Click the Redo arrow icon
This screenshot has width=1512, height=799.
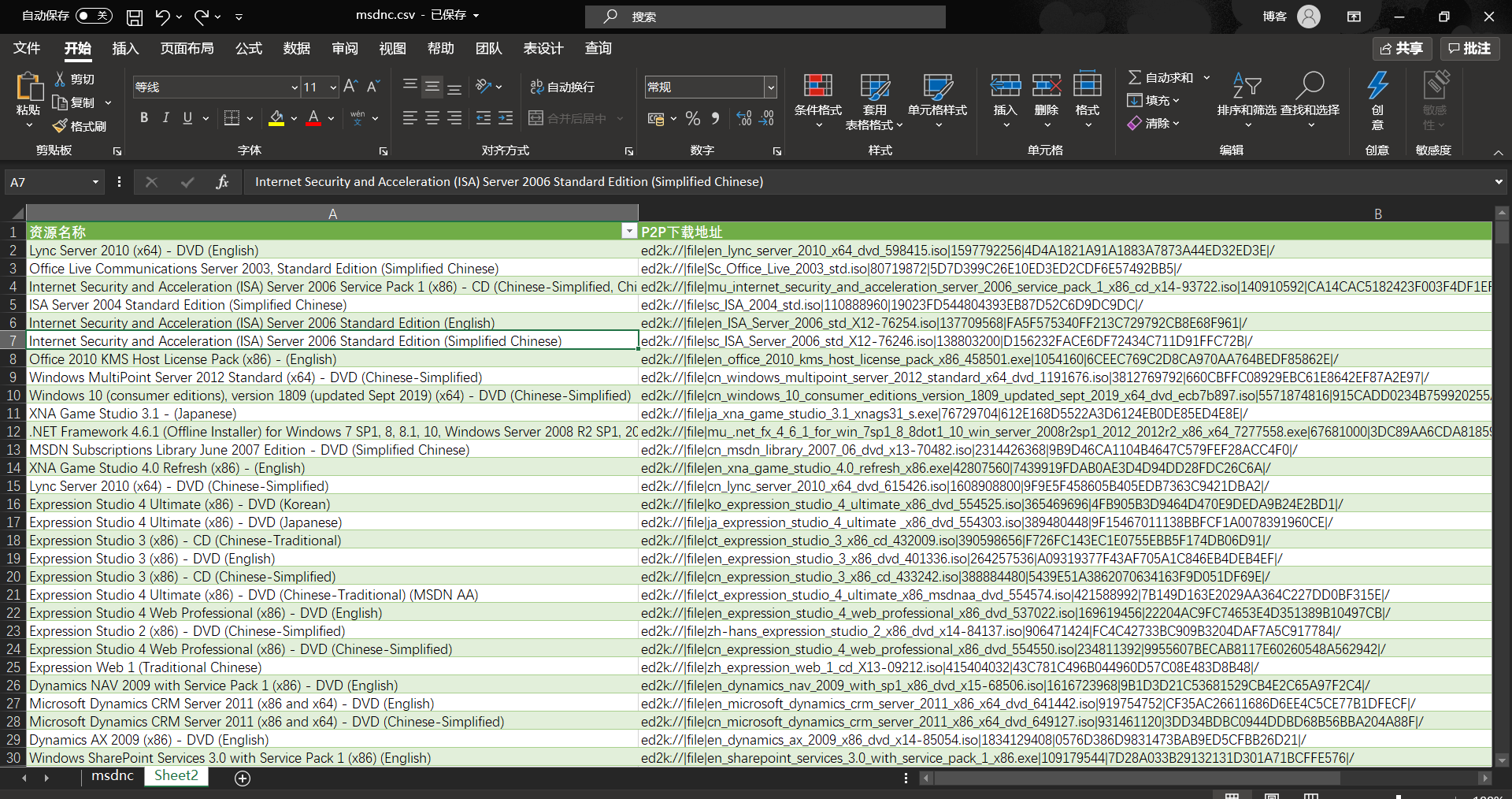(x=202, y=17)
